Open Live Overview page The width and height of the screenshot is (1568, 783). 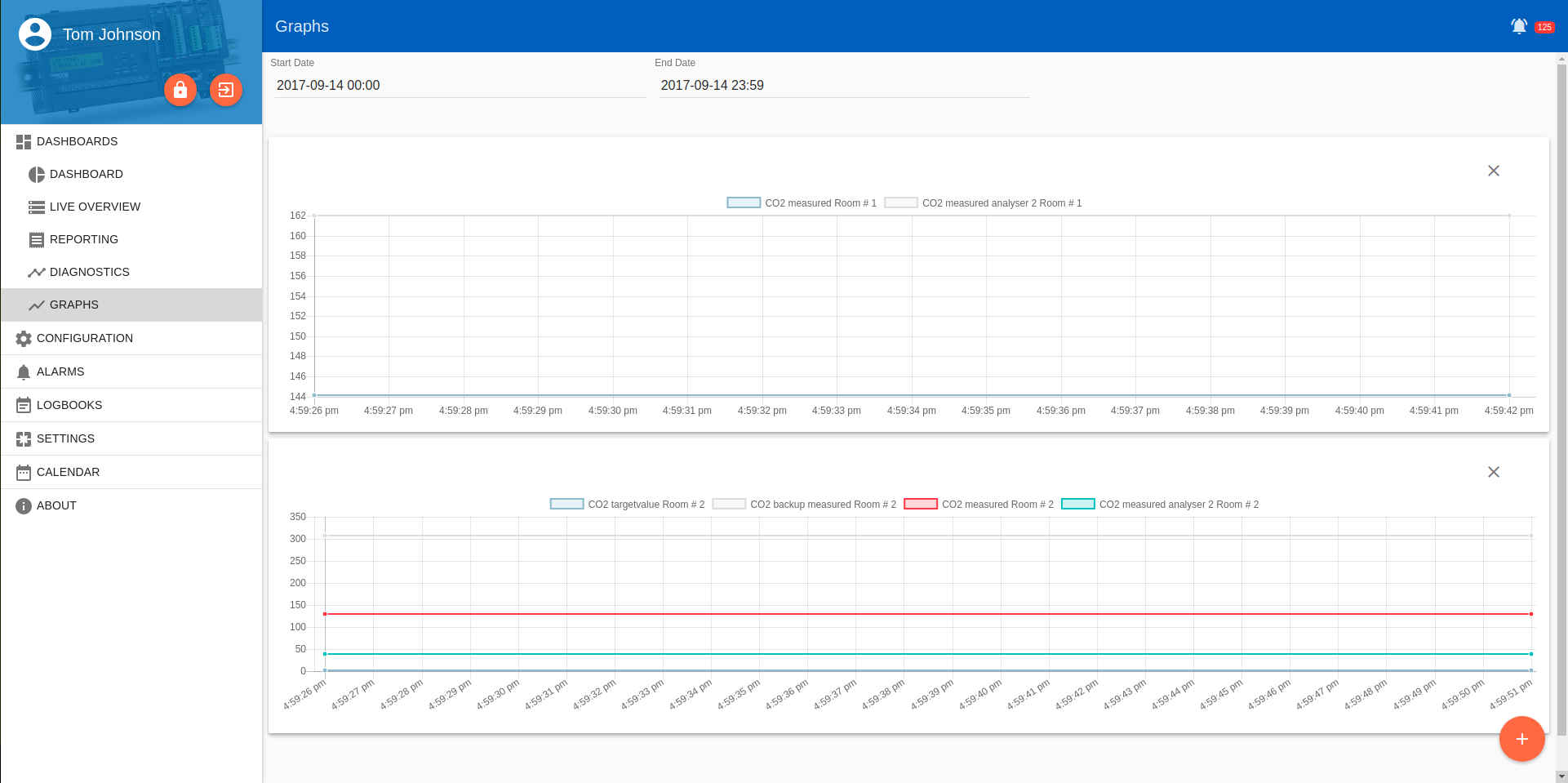95,207
